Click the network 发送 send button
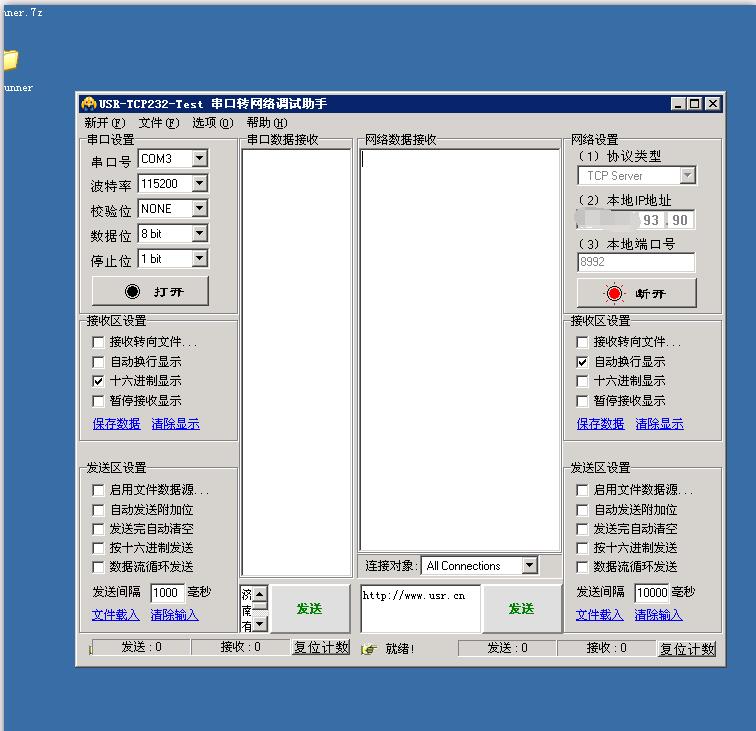The height and width of the screenshot is (731, 756). [521, 608]
